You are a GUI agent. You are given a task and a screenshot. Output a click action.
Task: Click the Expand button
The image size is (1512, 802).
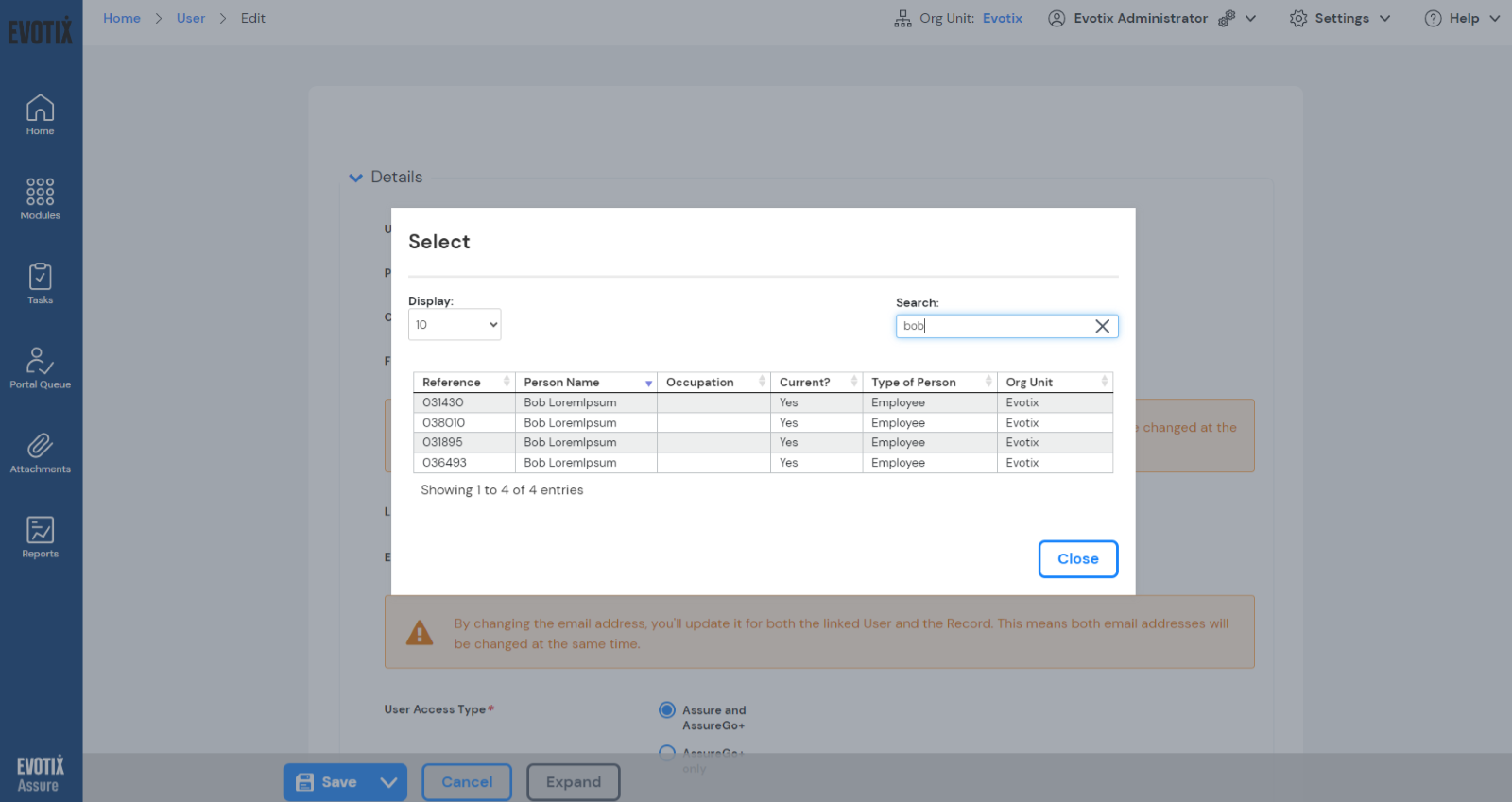[574, 782]
